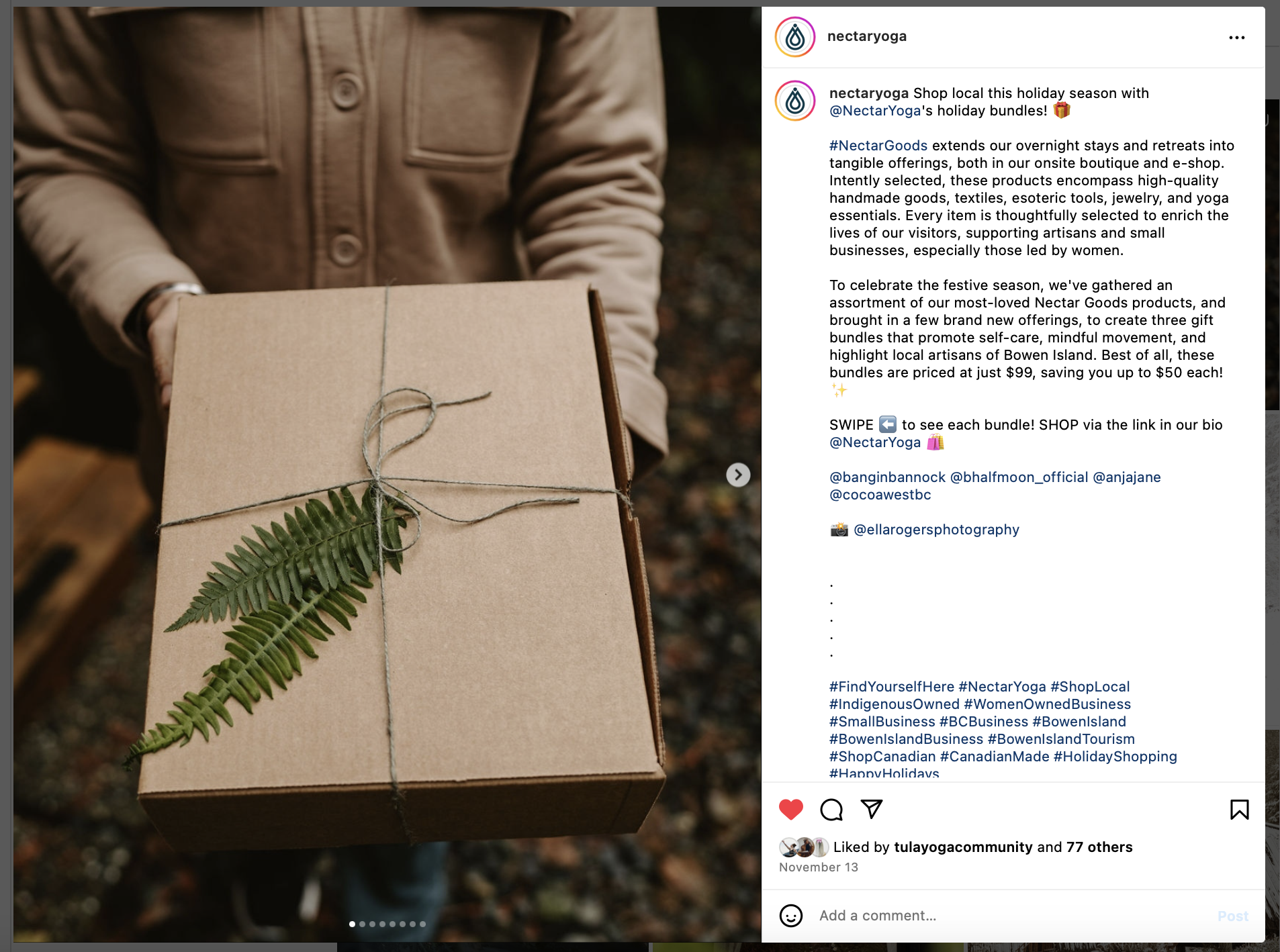Screen dimensions: 1280x952
Task: Visit the @ellarogersphotography profile
Action: (x=936, y=530)
